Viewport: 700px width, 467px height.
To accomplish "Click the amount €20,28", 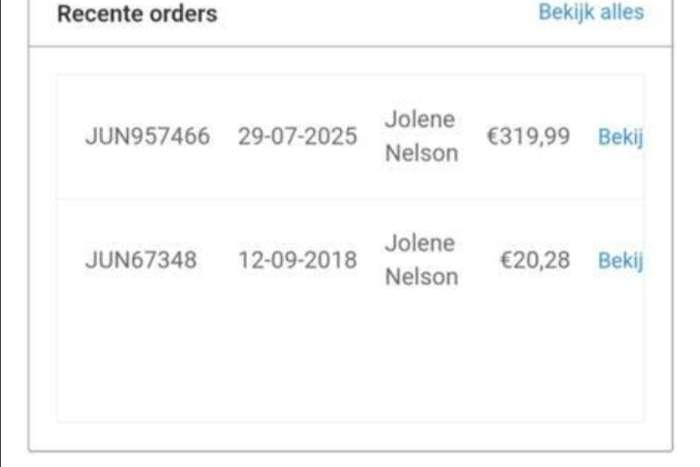I will pos(535,260).
